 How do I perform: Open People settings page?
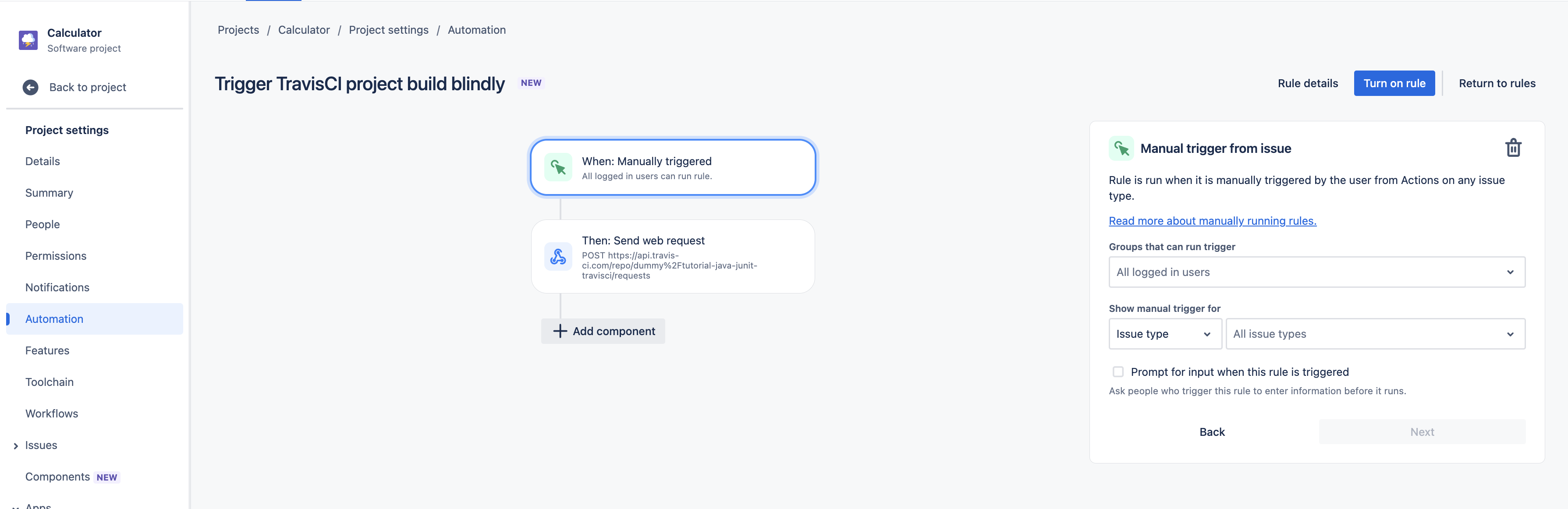43,224
